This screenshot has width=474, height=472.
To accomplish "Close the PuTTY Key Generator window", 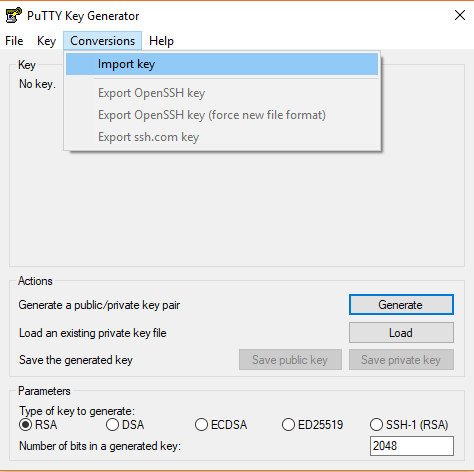I will coord(460,15).
